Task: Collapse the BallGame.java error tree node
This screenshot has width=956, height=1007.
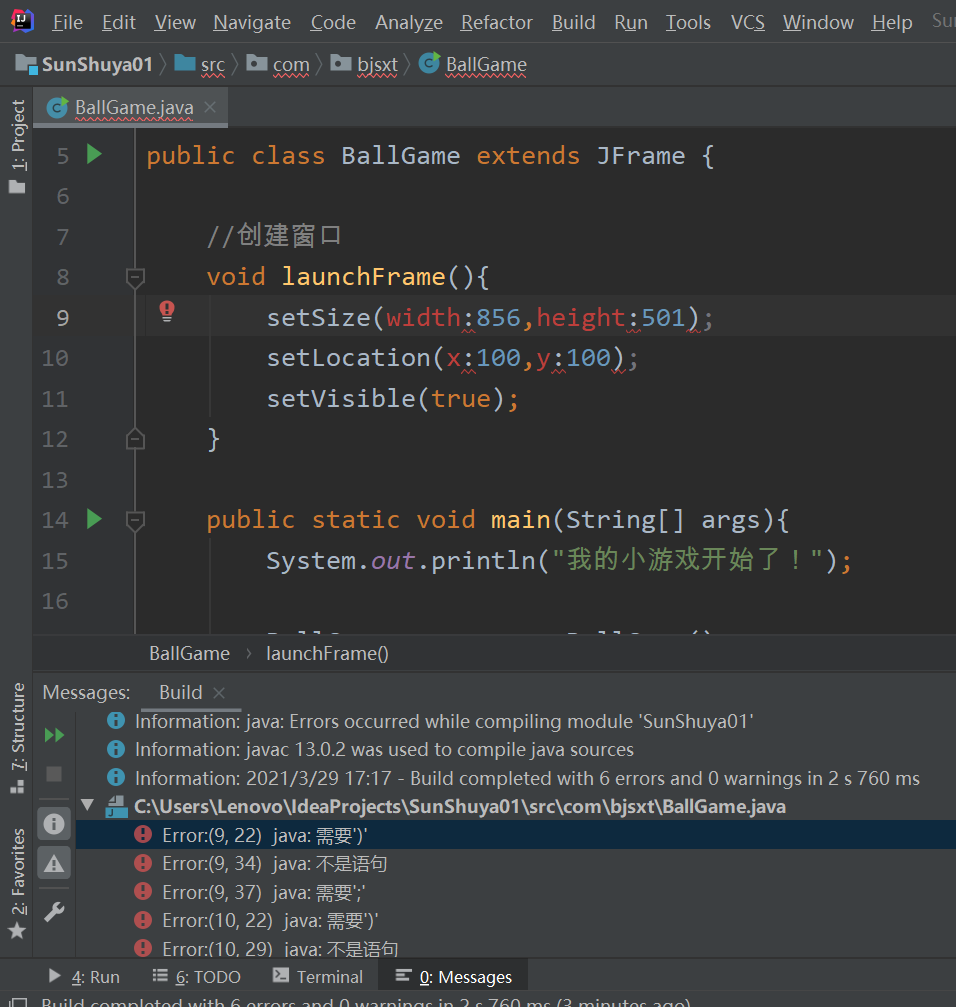Action: pyautogui.click(x=88, y=805)
